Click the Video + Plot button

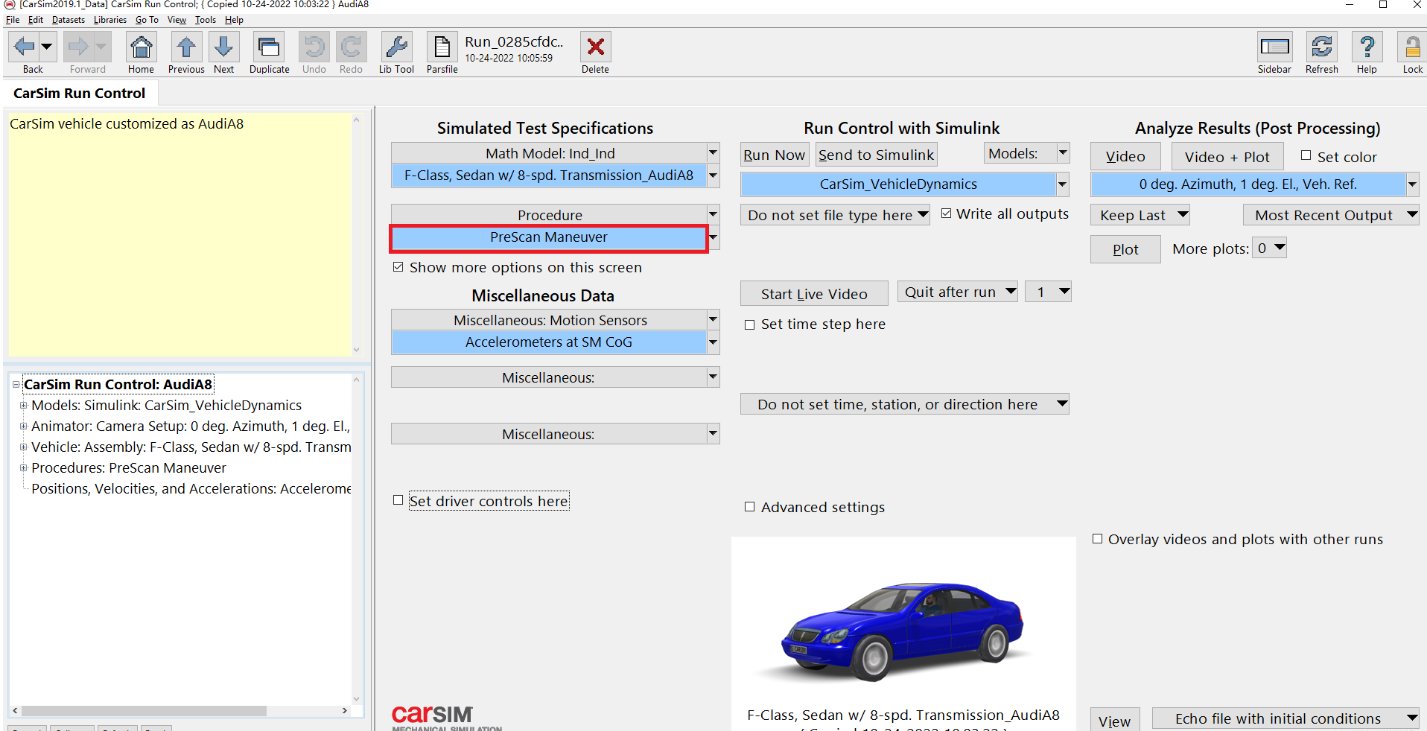coord(1227,157)
